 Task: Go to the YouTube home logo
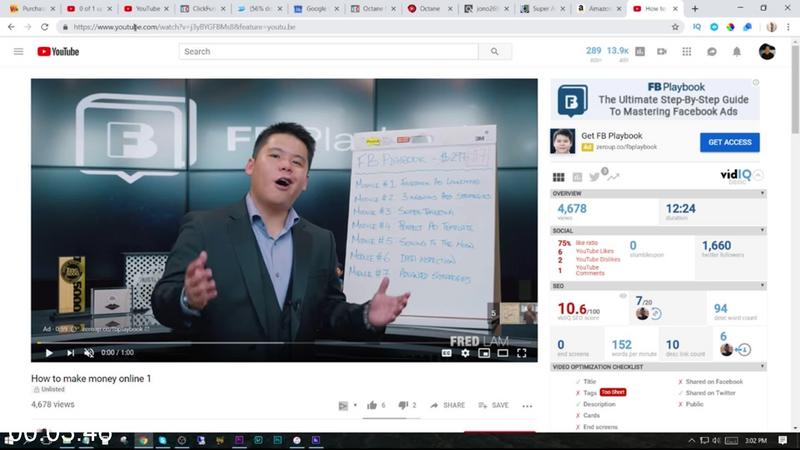coord(58,52)
